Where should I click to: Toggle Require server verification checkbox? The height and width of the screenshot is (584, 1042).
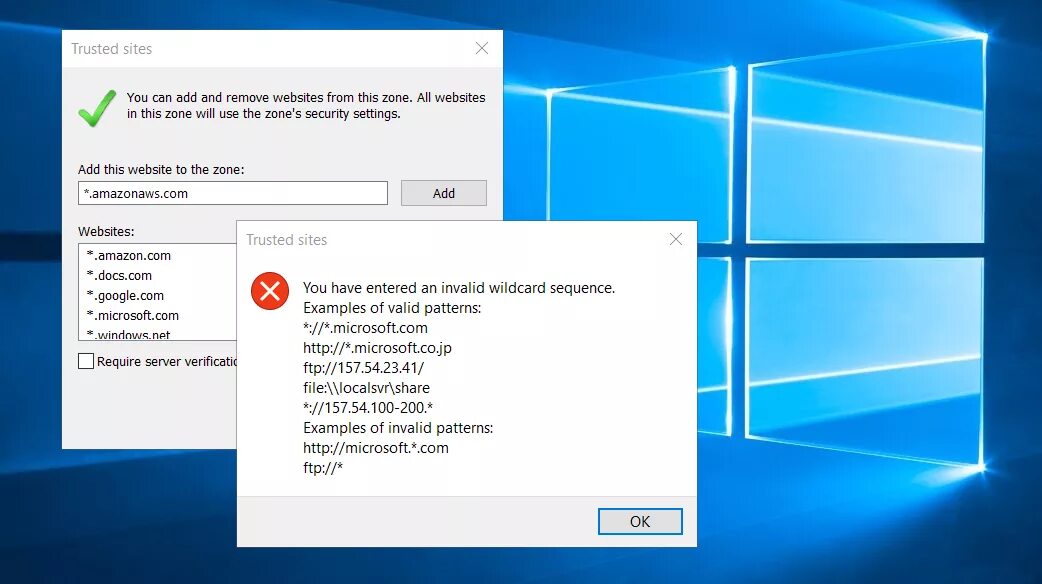[86, 361]
